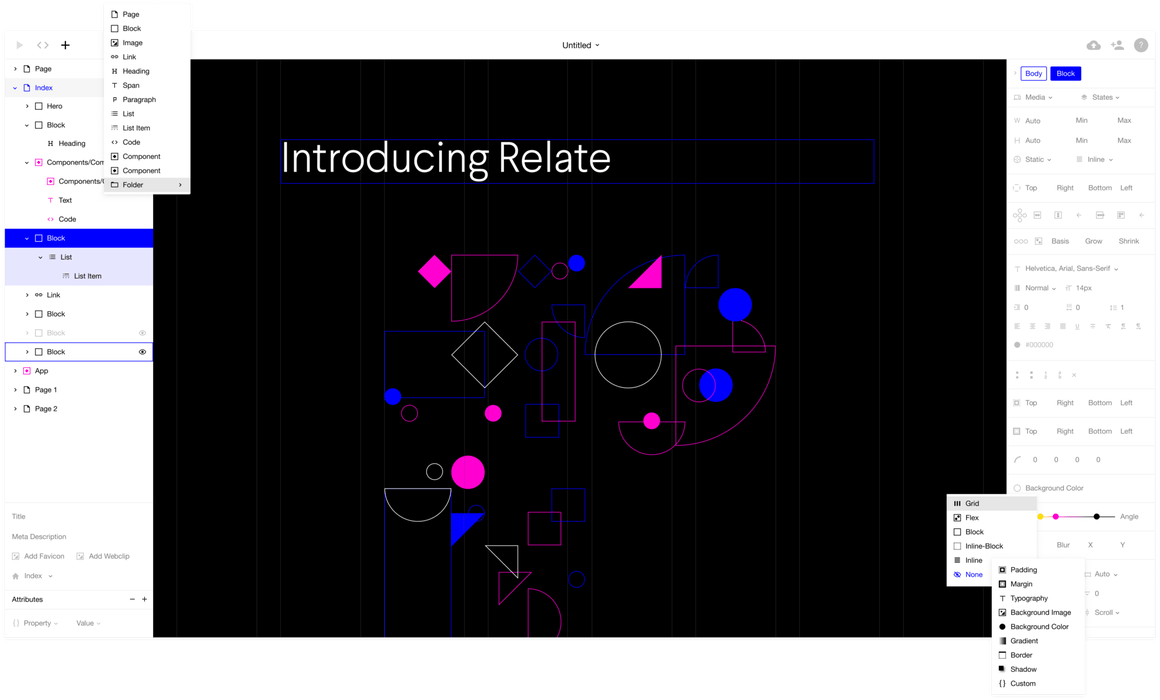Click the Add Favicon image icon
Screen dimensions: 1160x700
16,556
